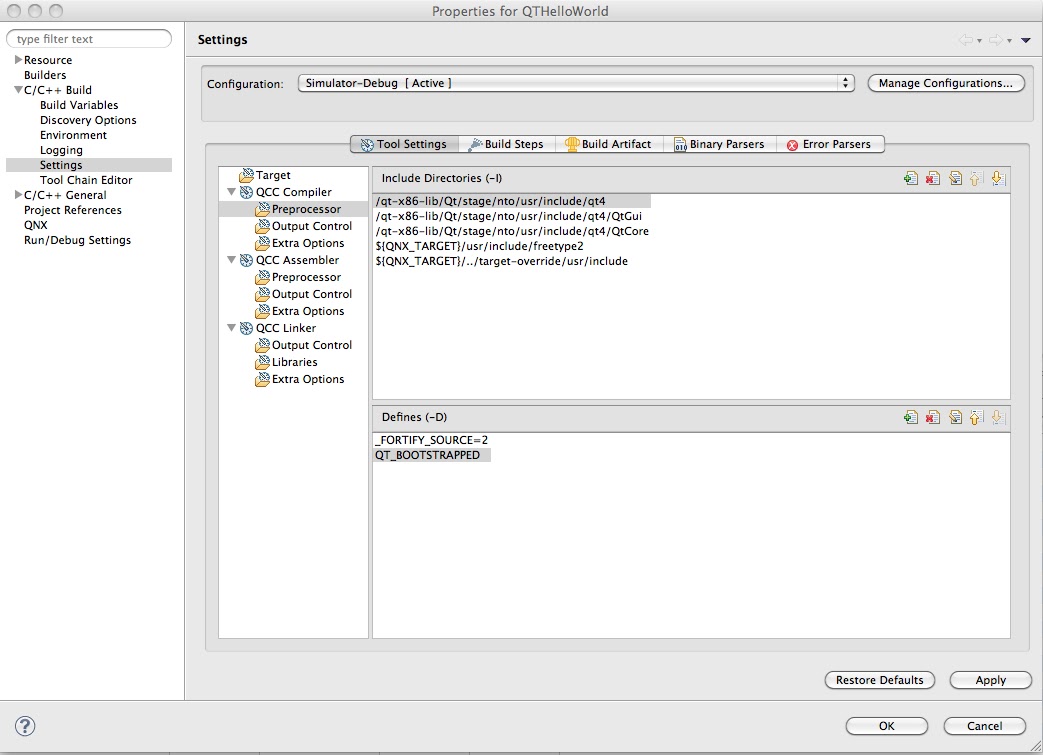The width and height of the screenshot is (1043, 755).
Task: Select QNX in sidebar
Action: (36, 225)
